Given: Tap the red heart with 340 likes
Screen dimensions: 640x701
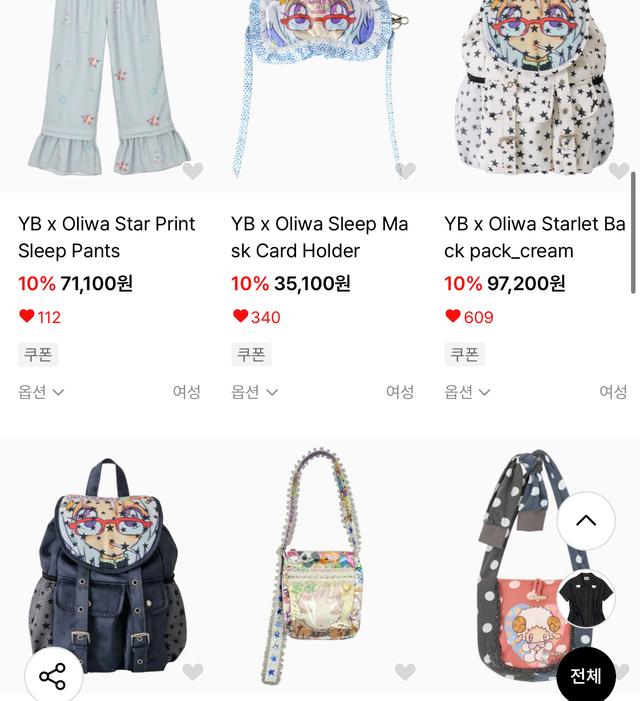Looking at the screenshot, I should pos(240,316).
